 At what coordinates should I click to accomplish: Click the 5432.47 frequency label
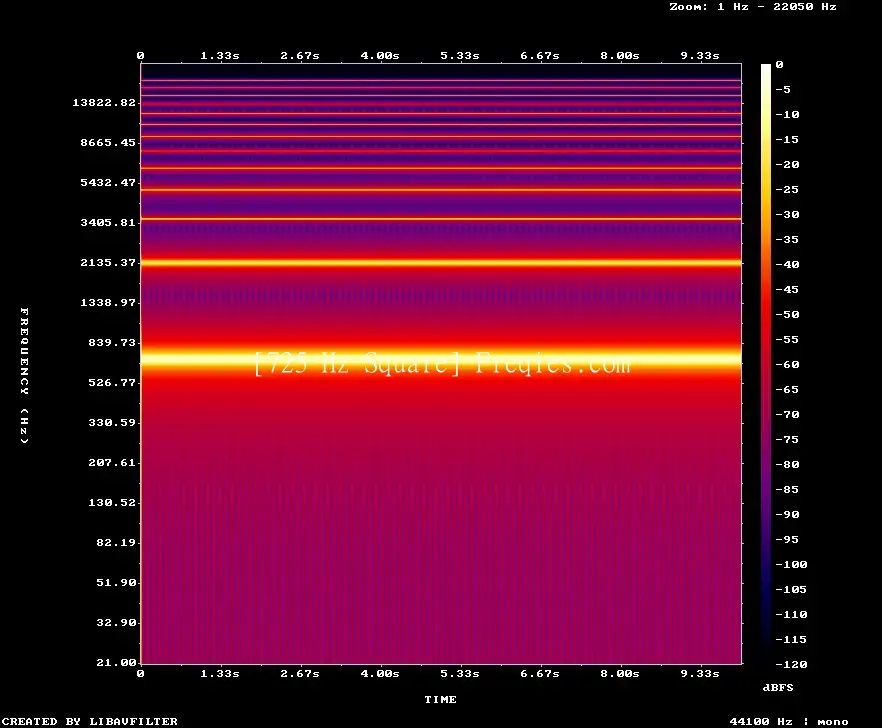click(x=108, y=182)
